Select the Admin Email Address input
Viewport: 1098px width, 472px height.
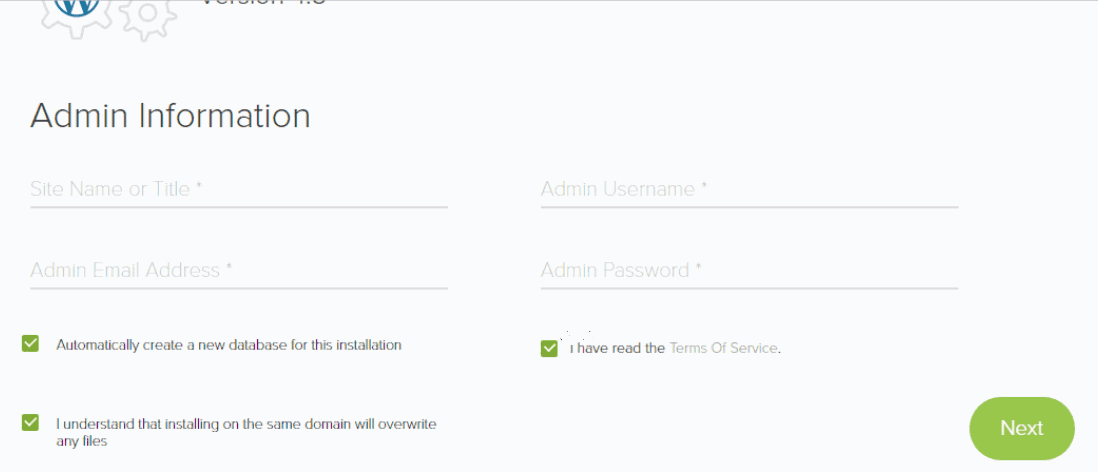pos(238,270)
